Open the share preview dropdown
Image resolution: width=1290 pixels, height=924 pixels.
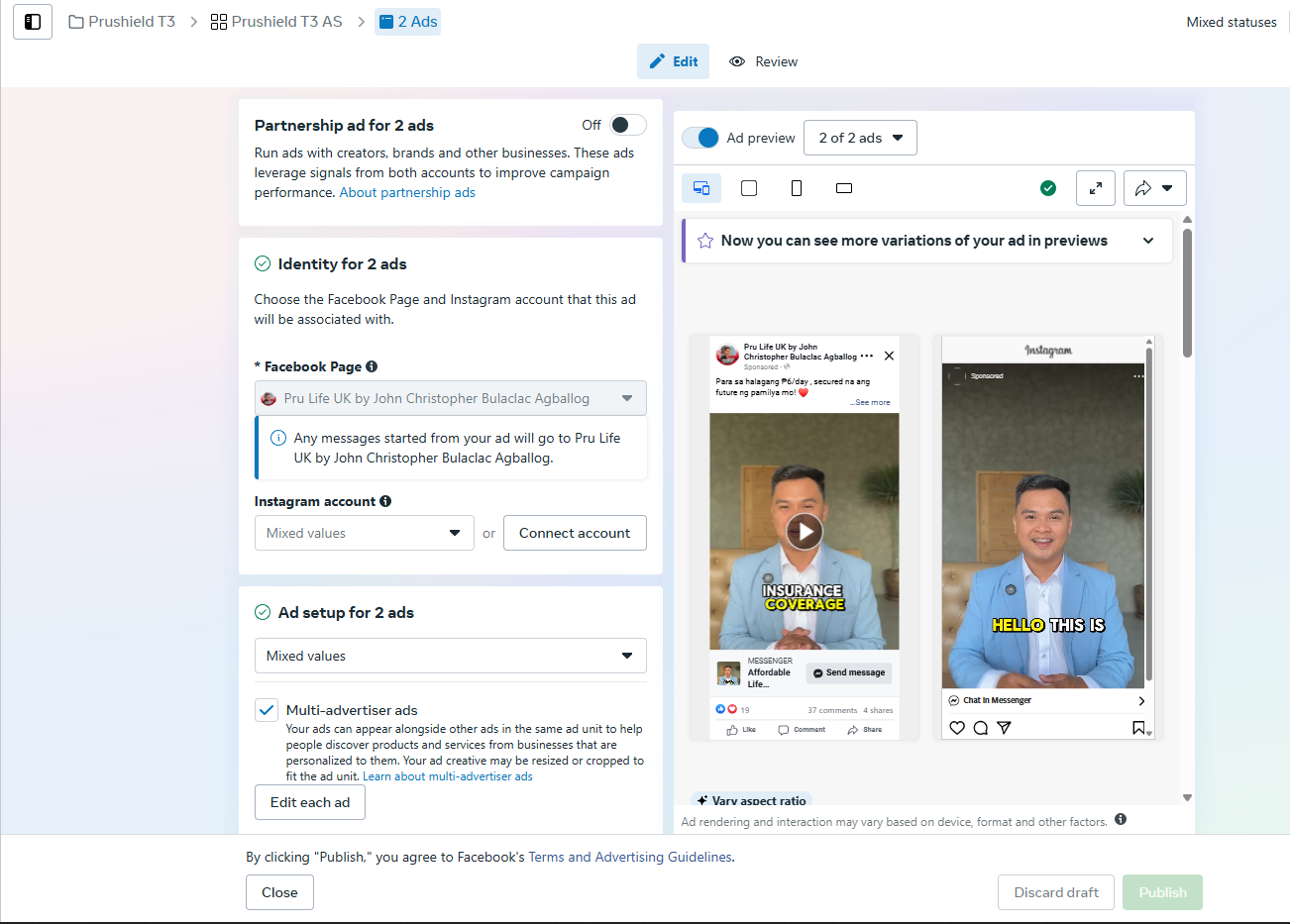pyautogui.click(x=1155, y=188)
